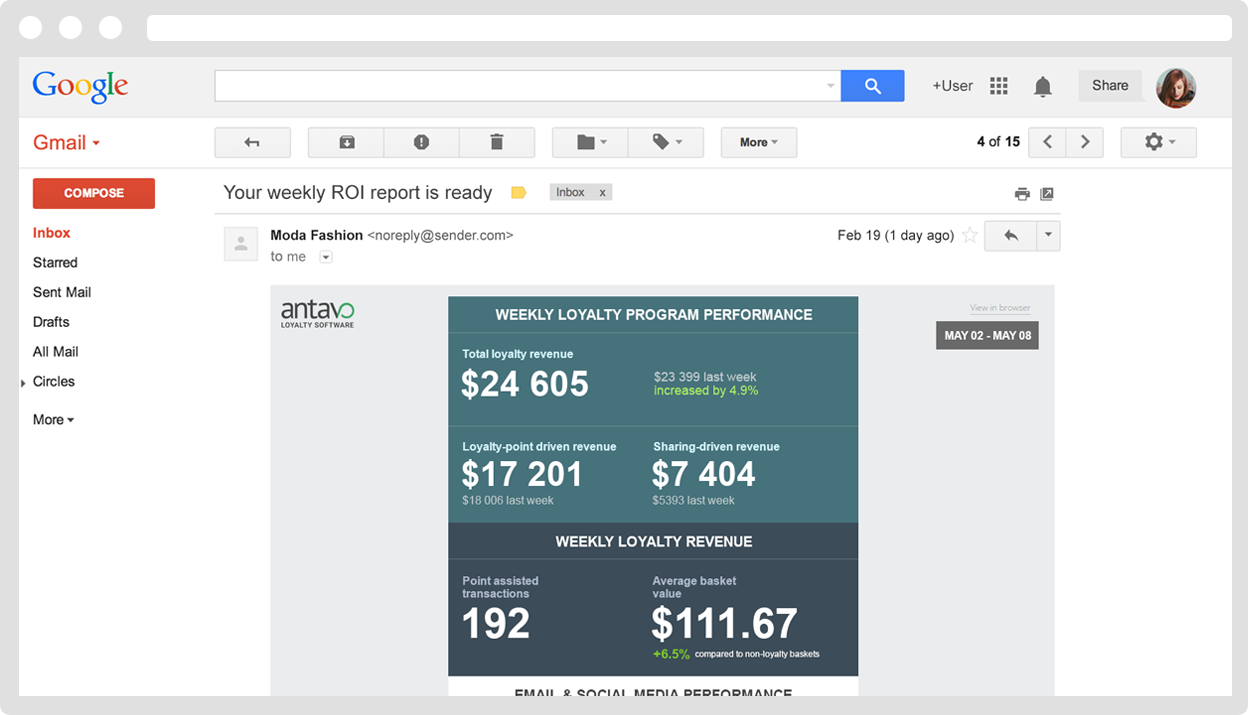Image resolution: width=1248 pixels, height=715 pixels.
Task: Remove the Inbox label with x
Action: click(602, 193)
